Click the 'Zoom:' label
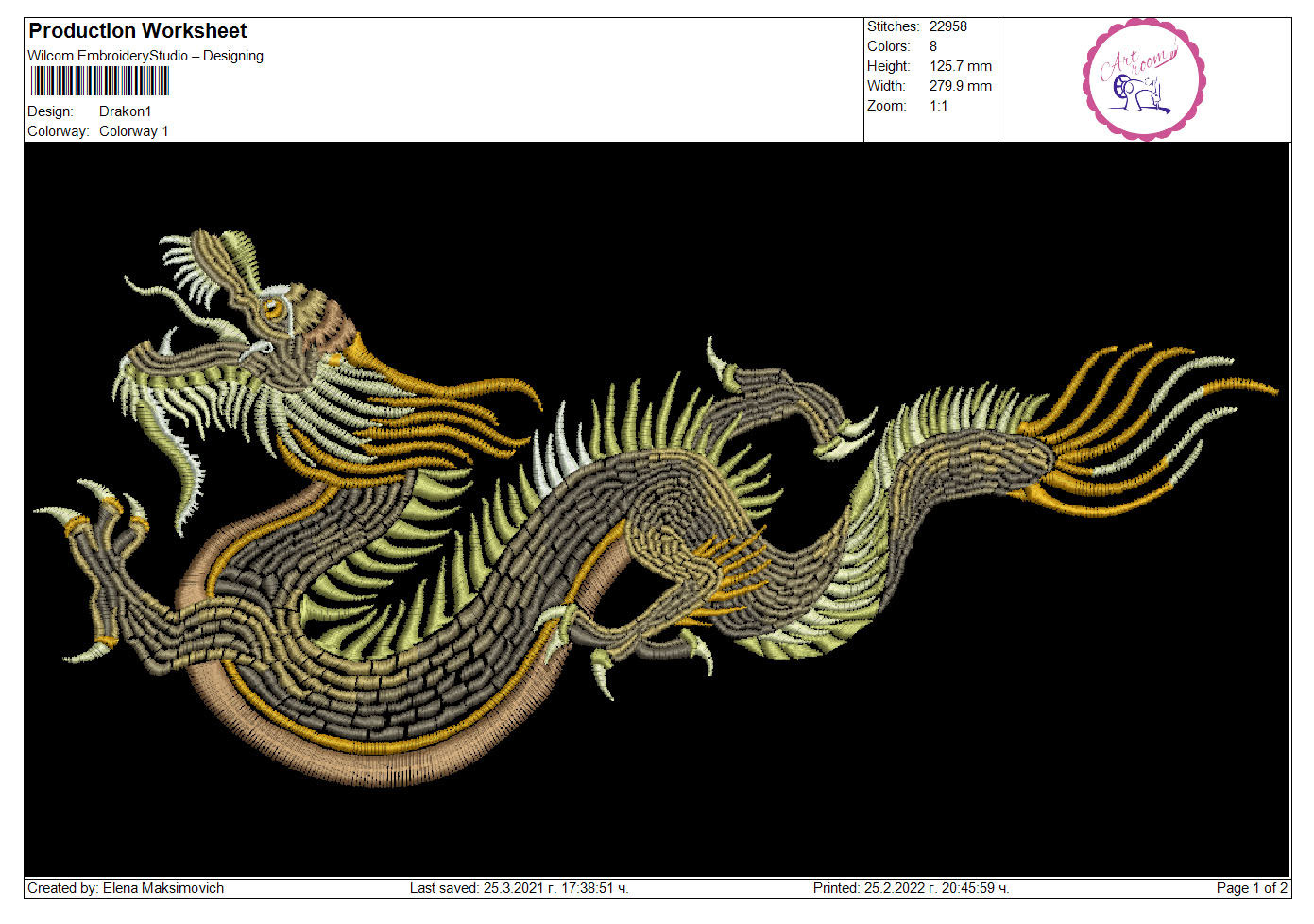Screen dimensions: 1314x924 click(887, 106)
